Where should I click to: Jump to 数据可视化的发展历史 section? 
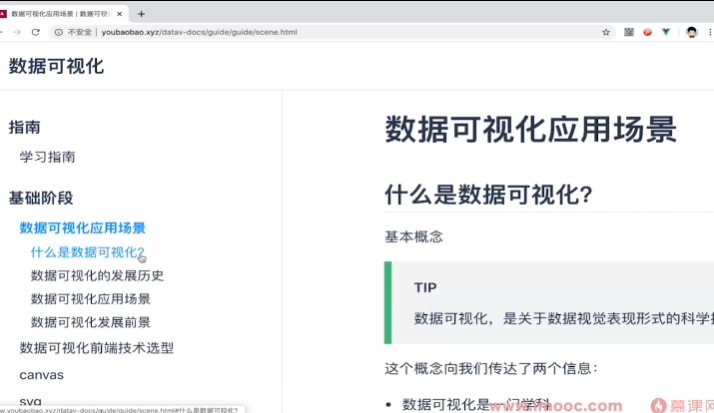pyautogui.click(x=97, y=275)
